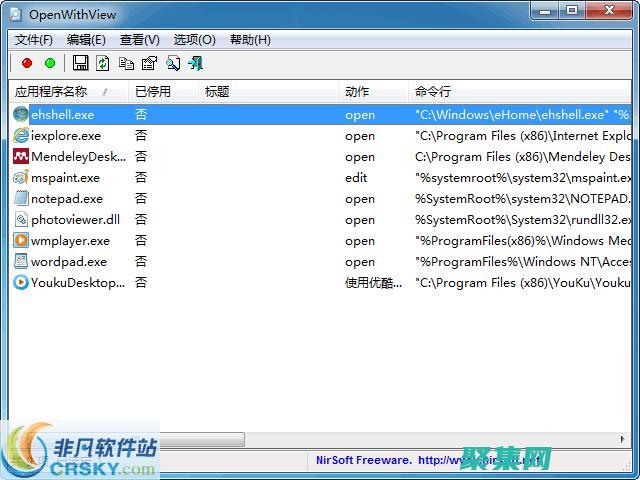640x480 pixels.
Task: Click the exit door toolbar icon
Action: click(195, 63)
